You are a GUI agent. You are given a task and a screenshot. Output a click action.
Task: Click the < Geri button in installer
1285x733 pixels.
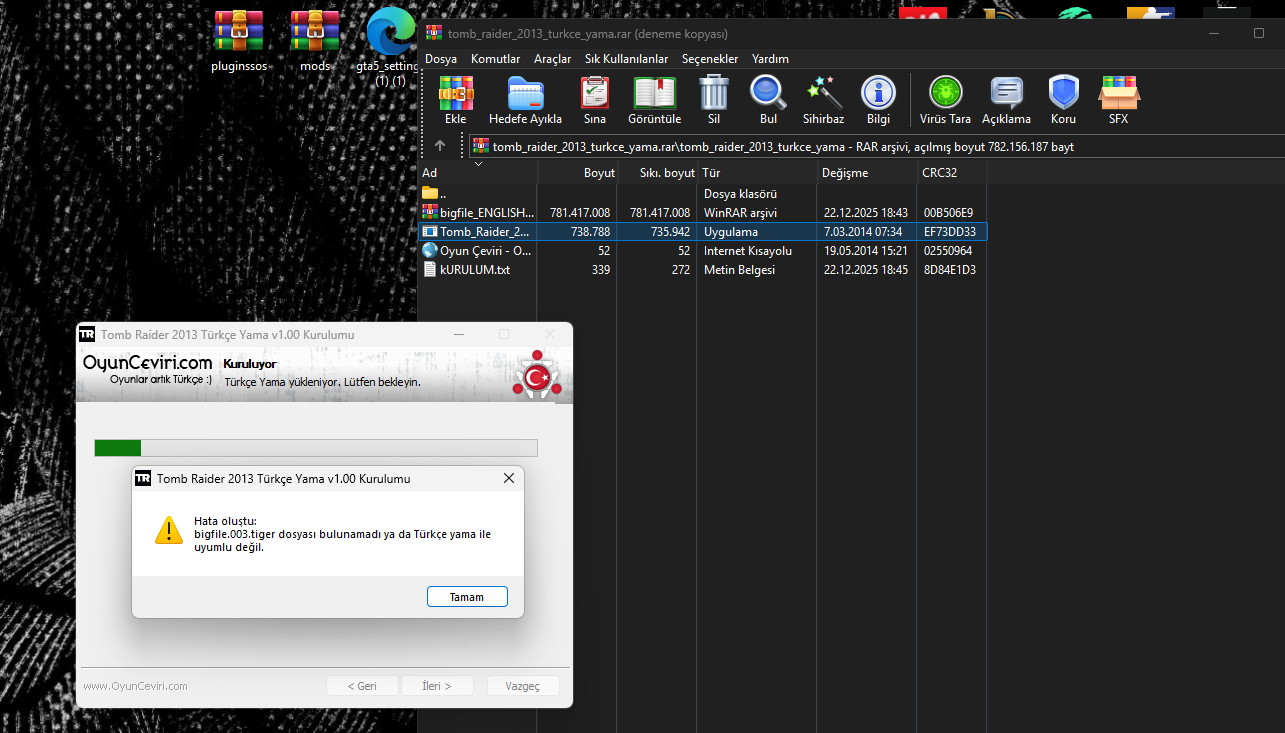(x=362, y=686)
